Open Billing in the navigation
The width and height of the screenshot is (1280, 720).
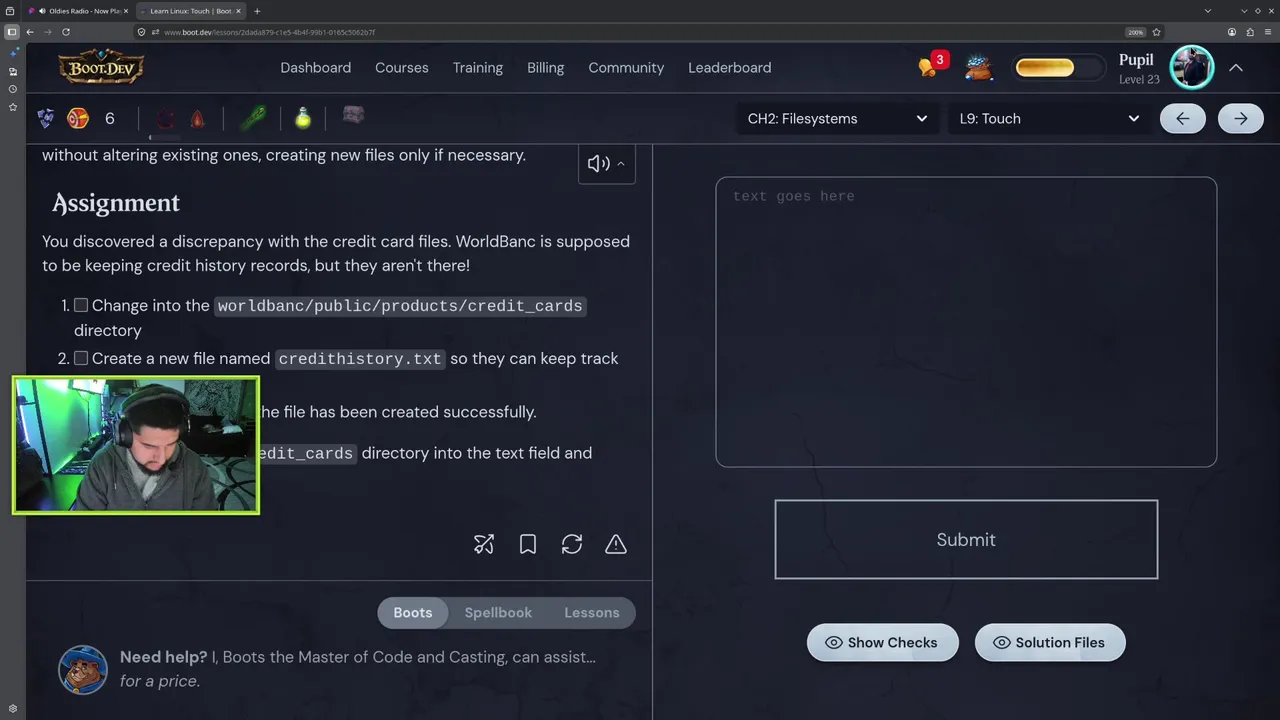tap(545, 67)
